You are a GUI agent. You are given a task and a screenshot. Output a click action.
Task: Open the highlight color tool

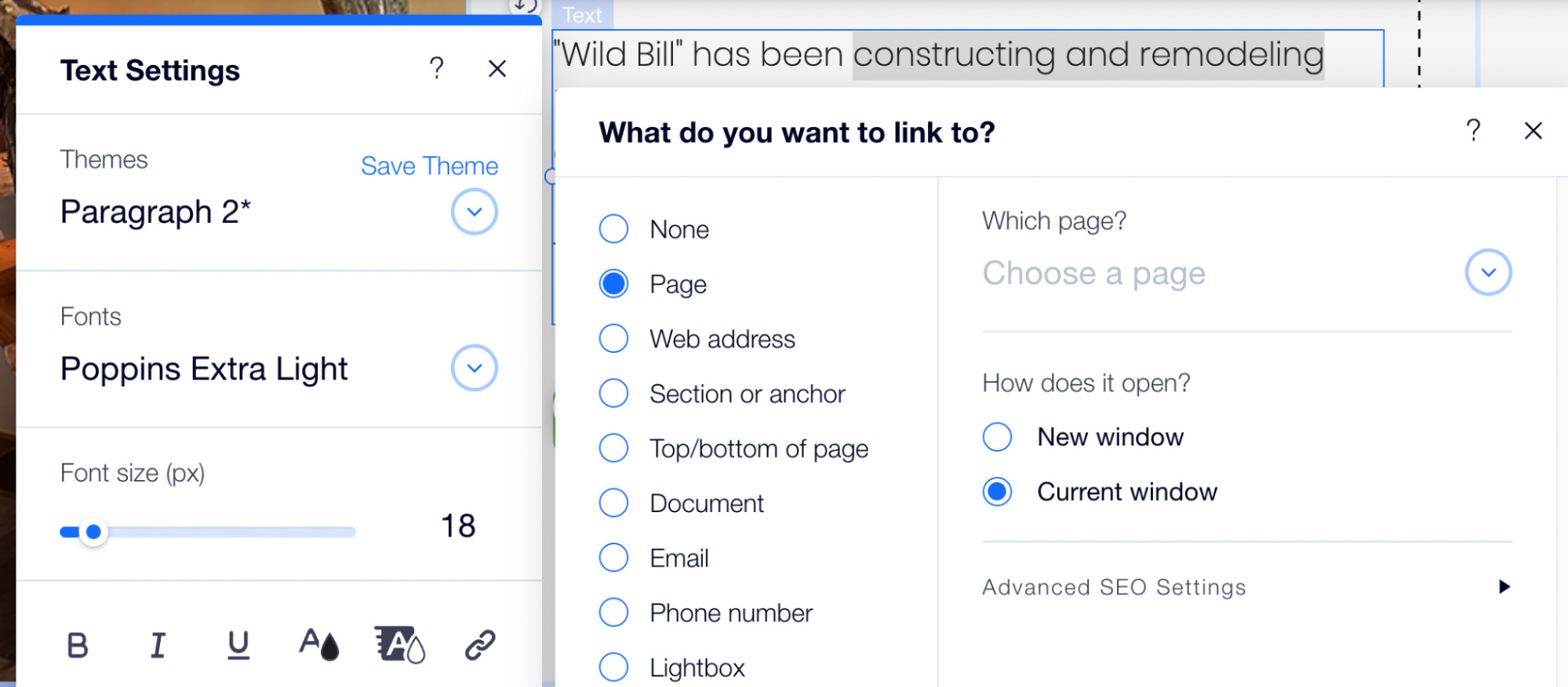tap(398, 645)
